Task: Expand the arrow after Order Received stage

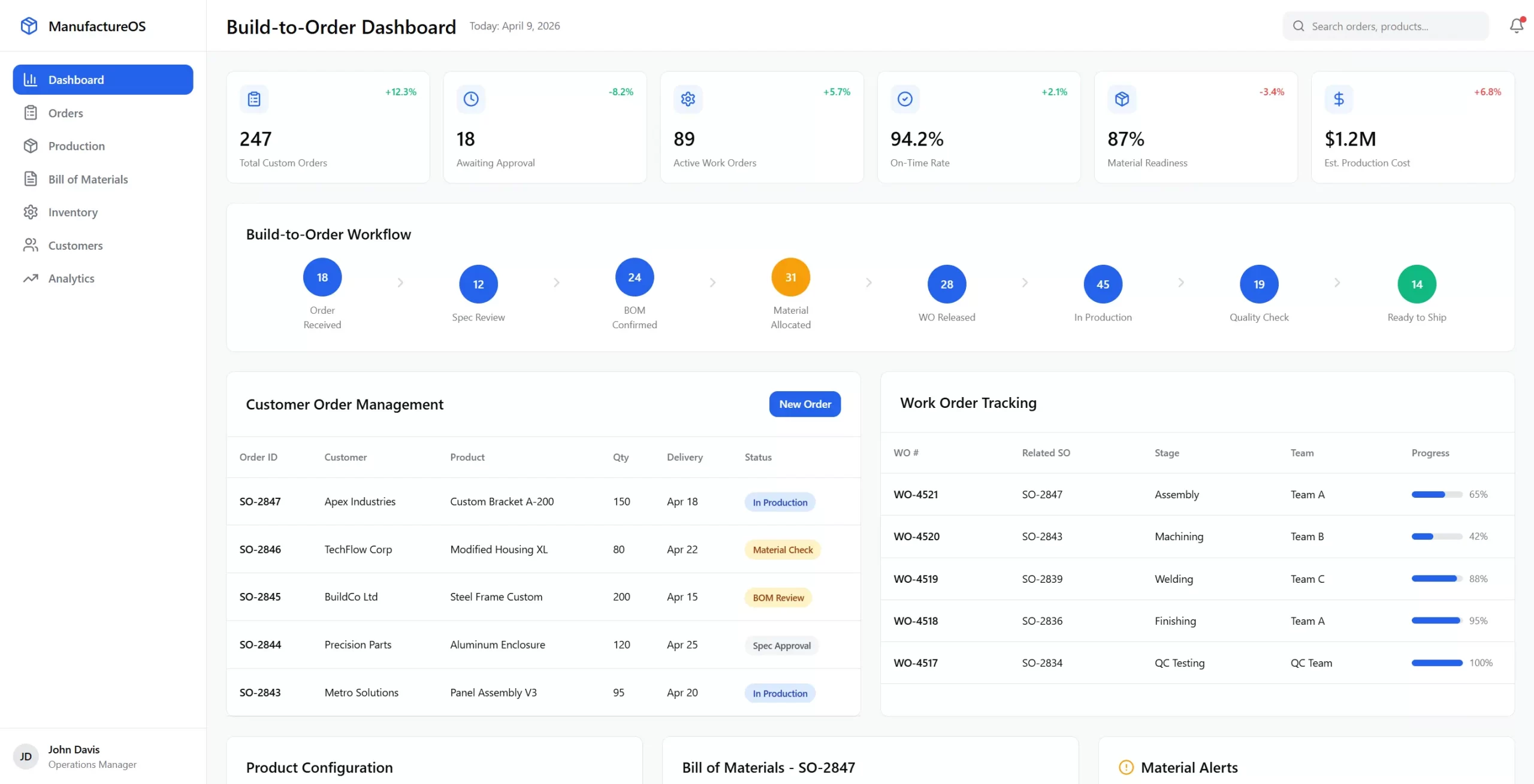Action: (400, 282)
